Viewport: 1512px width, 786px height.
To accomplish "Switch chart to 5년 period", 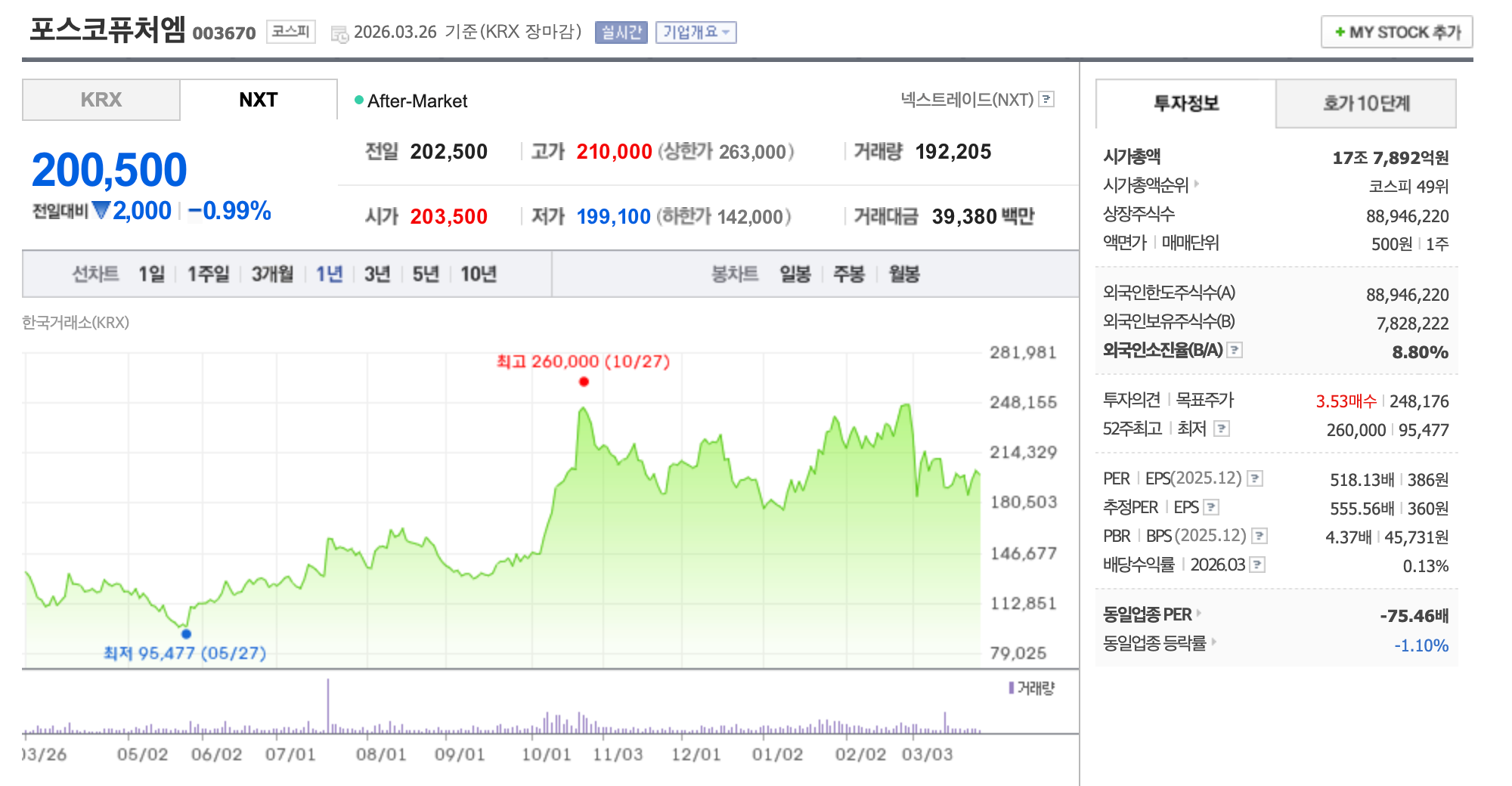I will pos(426,274).
